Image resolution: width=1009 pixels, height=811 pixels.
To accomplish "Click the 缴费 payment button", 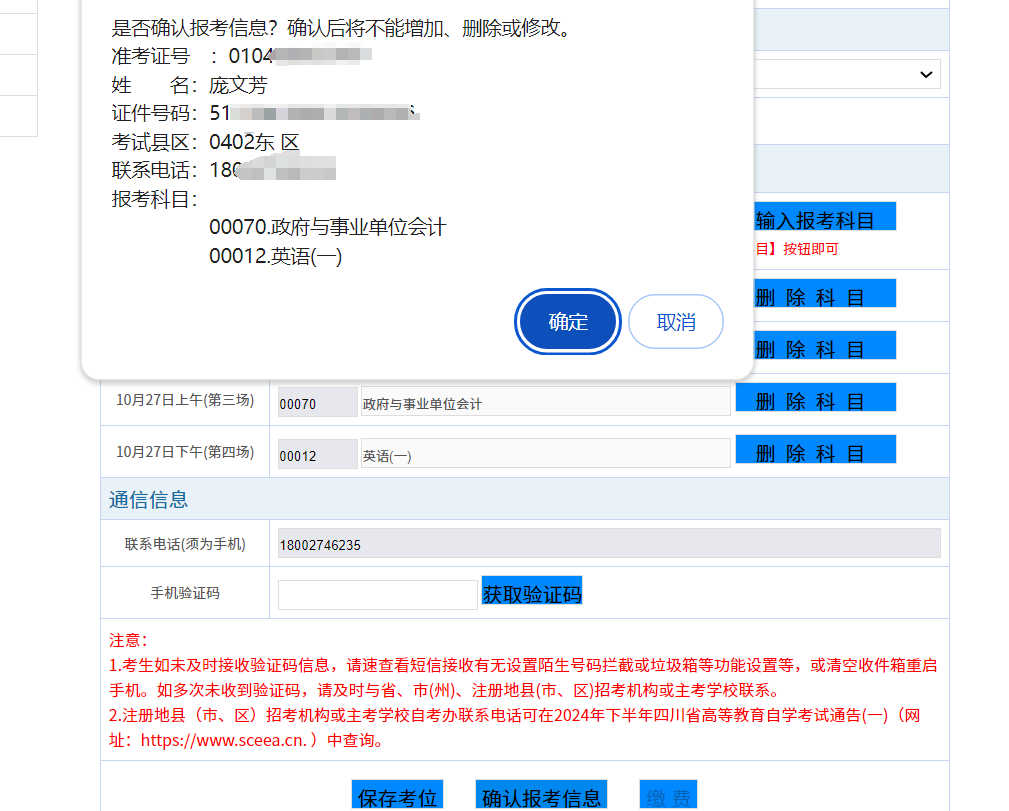I will 668,797.
